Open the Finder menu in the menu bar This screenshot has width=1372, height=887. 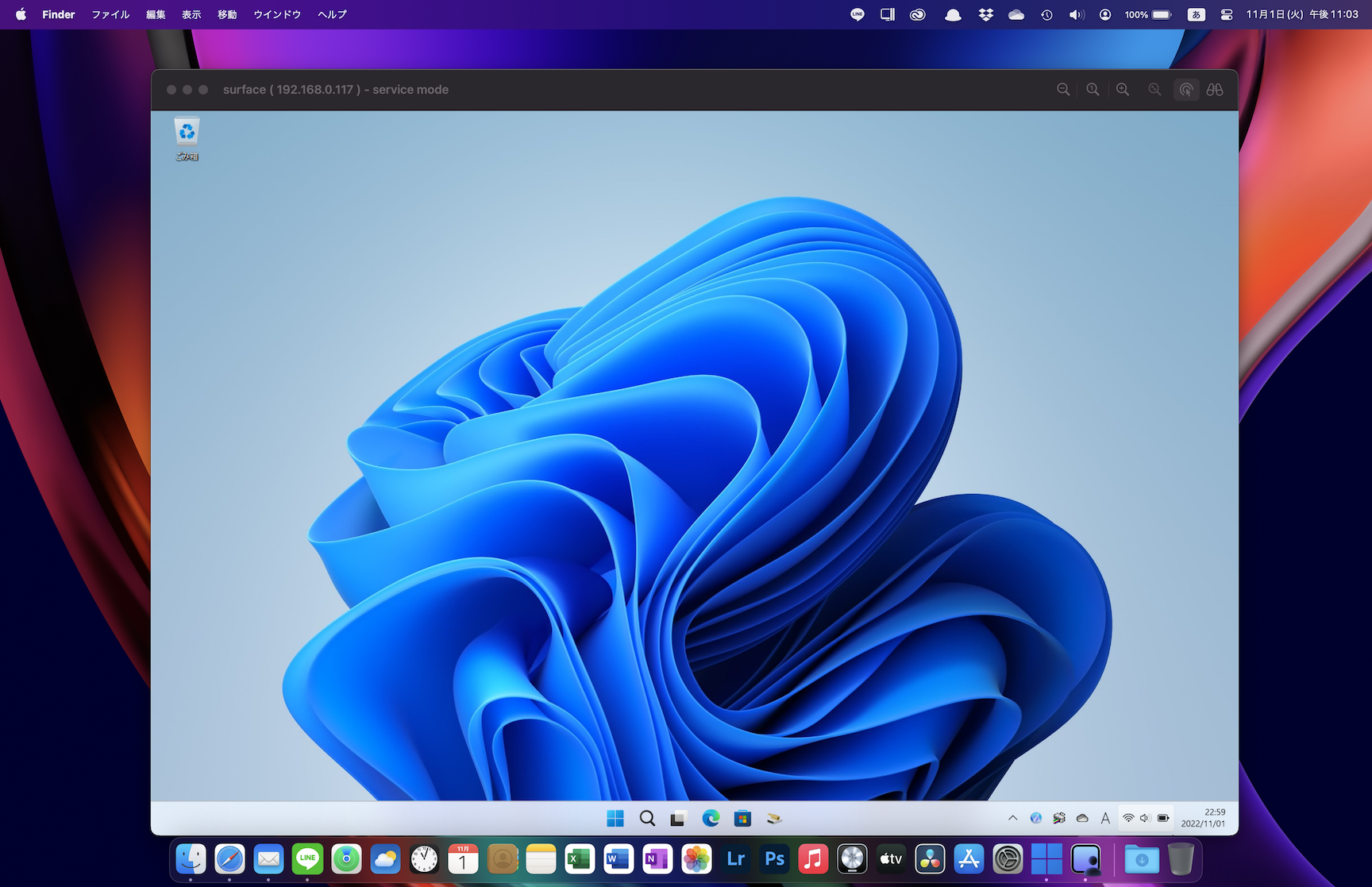tap(59, 14)
